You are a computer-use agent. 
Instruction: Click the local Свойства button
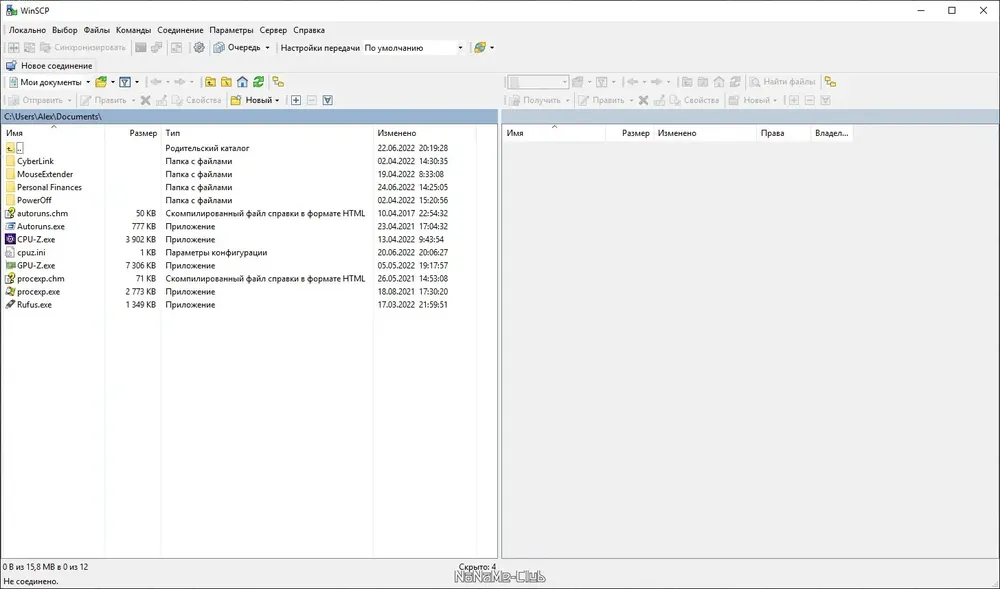coord(197,100)
